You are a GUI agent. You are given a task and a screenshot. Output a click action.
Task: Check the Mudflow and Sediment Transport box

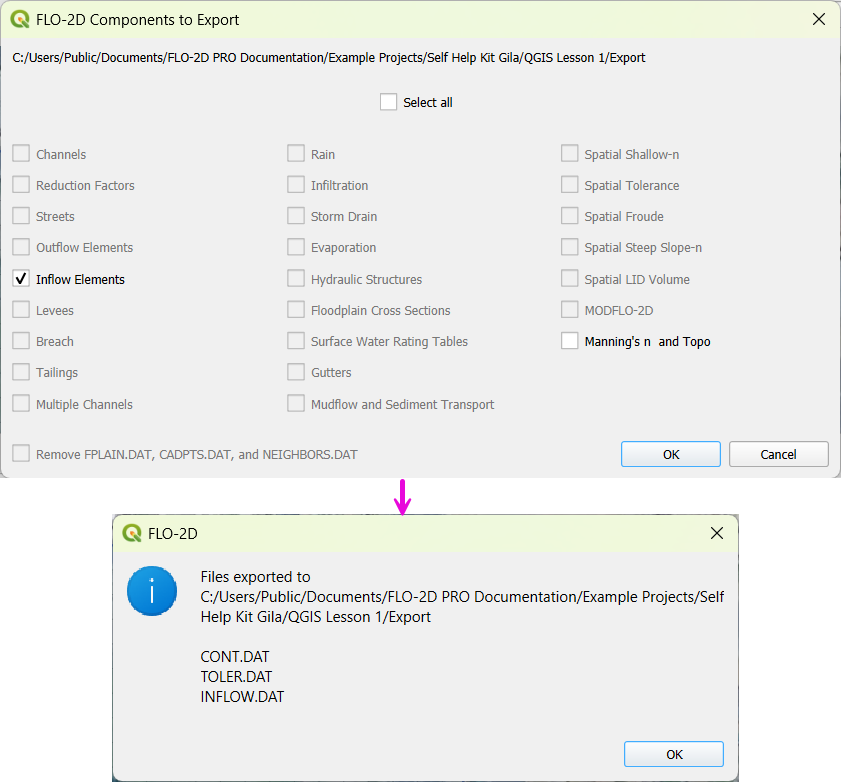(x=296, y=404)
